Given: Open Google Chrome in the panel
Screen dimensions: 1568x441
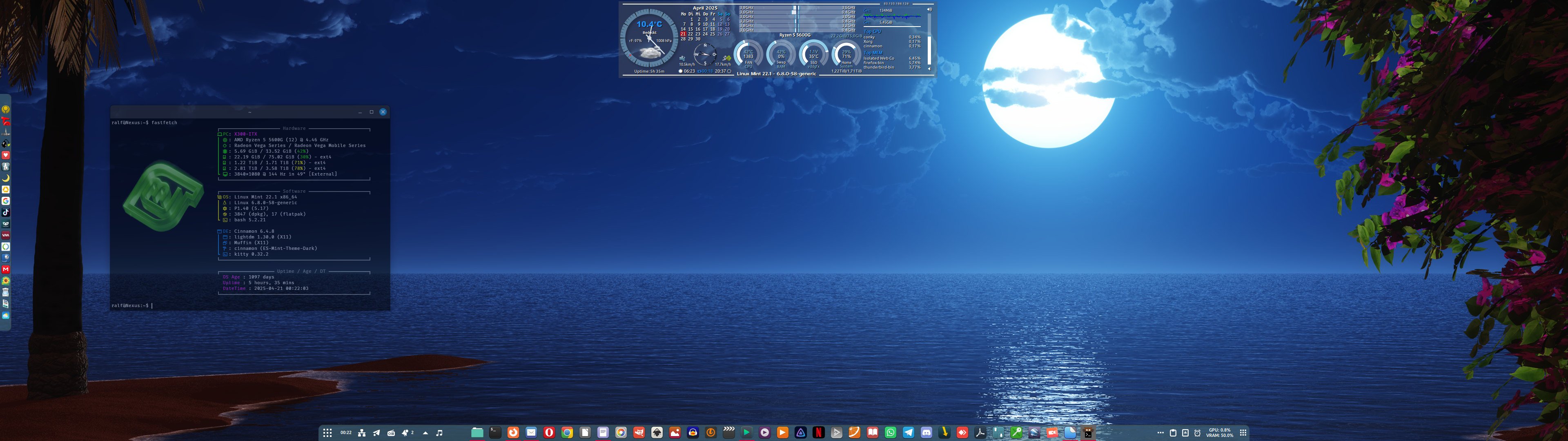Looking at the screenshot, I should coord(567,432).
